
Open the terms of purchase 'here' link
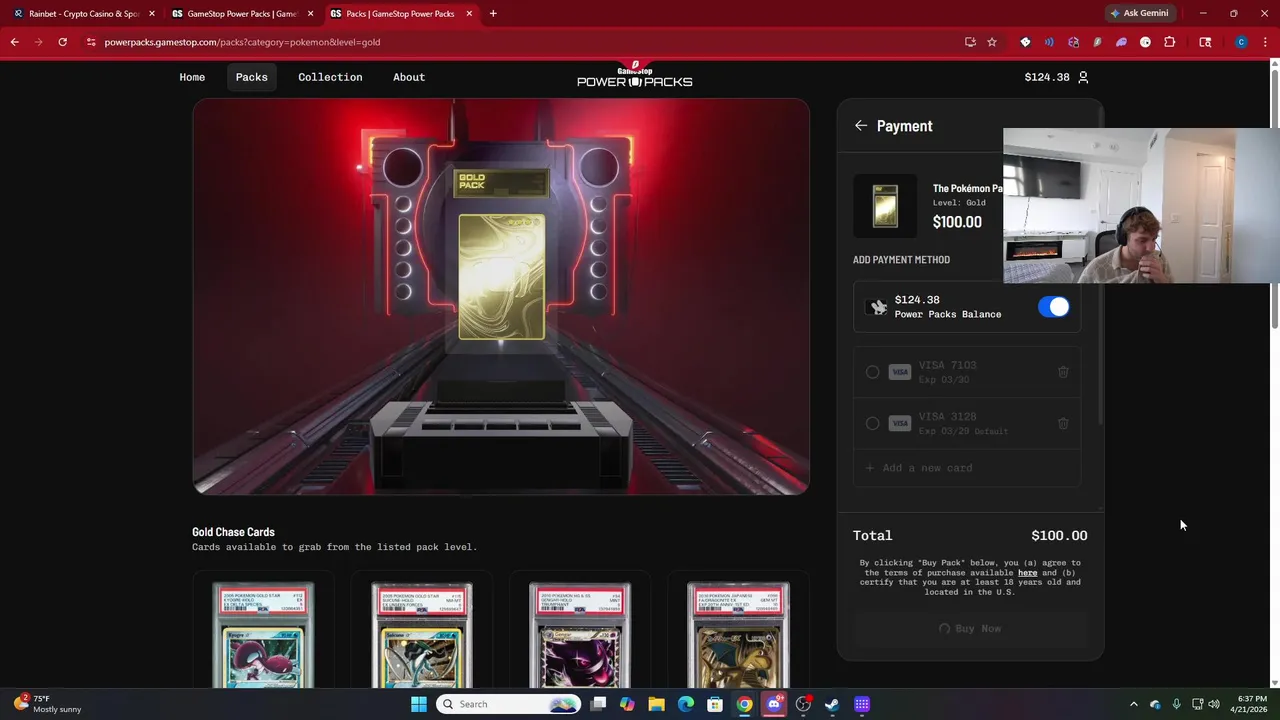[x=1027, y=573]
